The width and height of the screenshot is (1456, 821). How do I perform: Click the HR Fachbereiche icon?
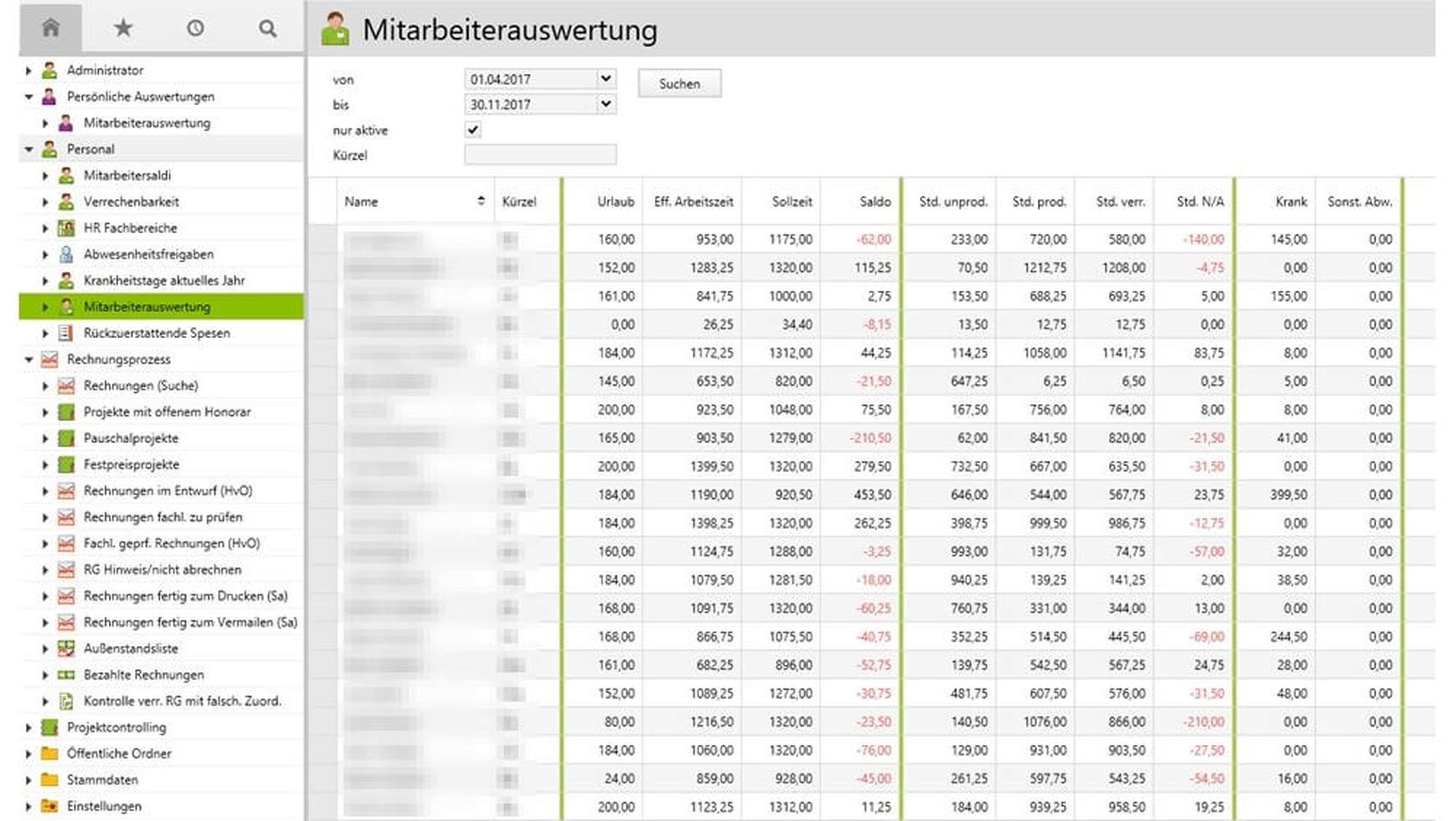point(66,228)
